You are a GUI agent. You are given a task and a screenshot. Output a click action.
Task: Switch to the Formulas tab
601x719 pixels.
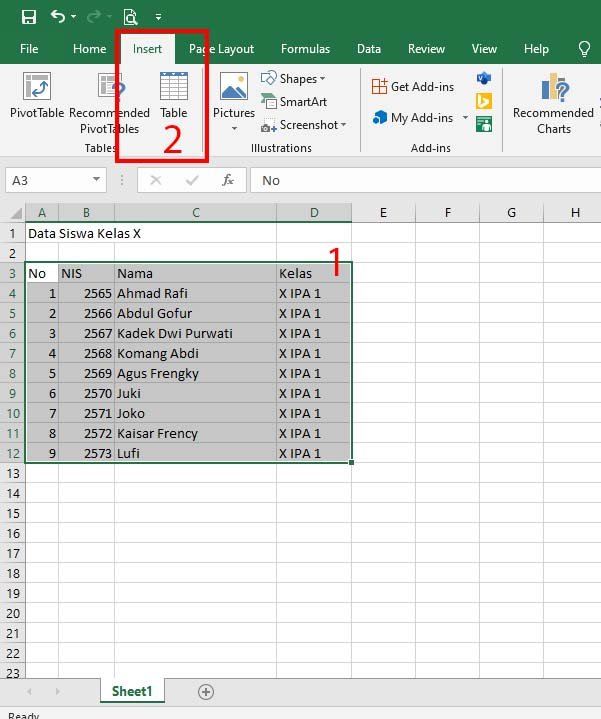coord(305,49)
